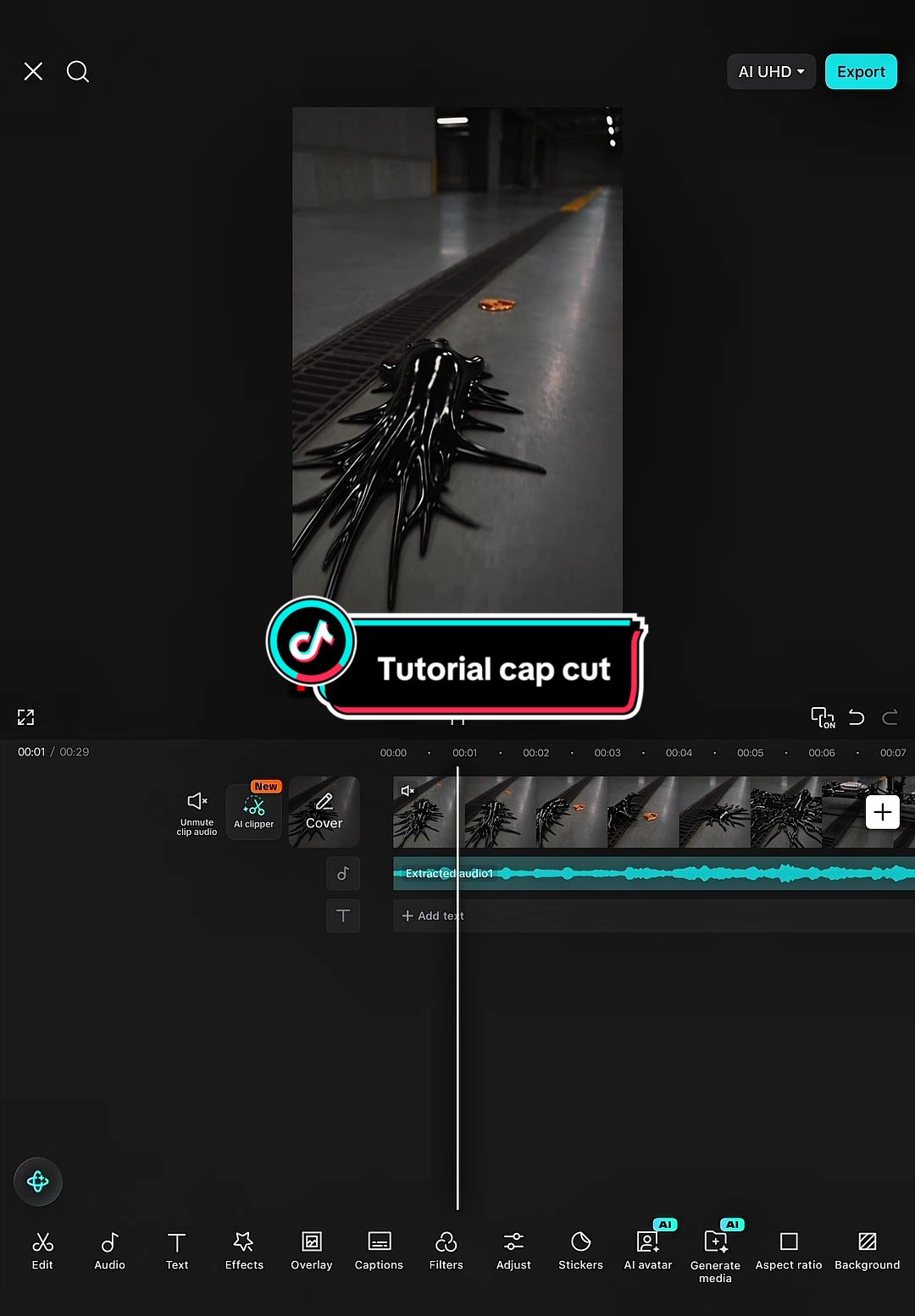
Task: Open the Adjust settings
Action: pos(513,1251)
